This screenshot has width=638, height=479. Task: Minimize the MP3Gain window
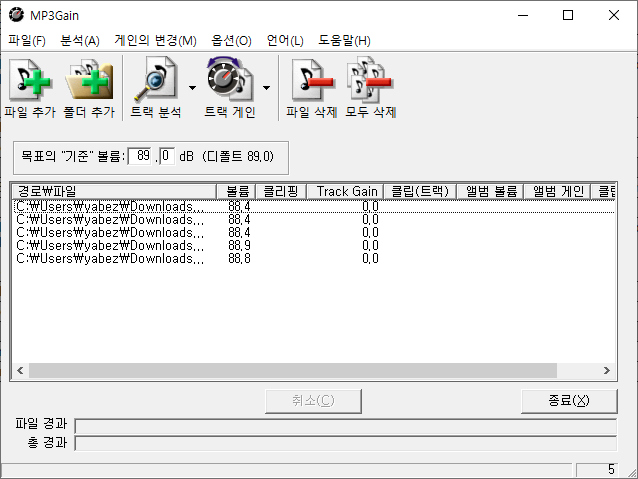coord(523,15)
